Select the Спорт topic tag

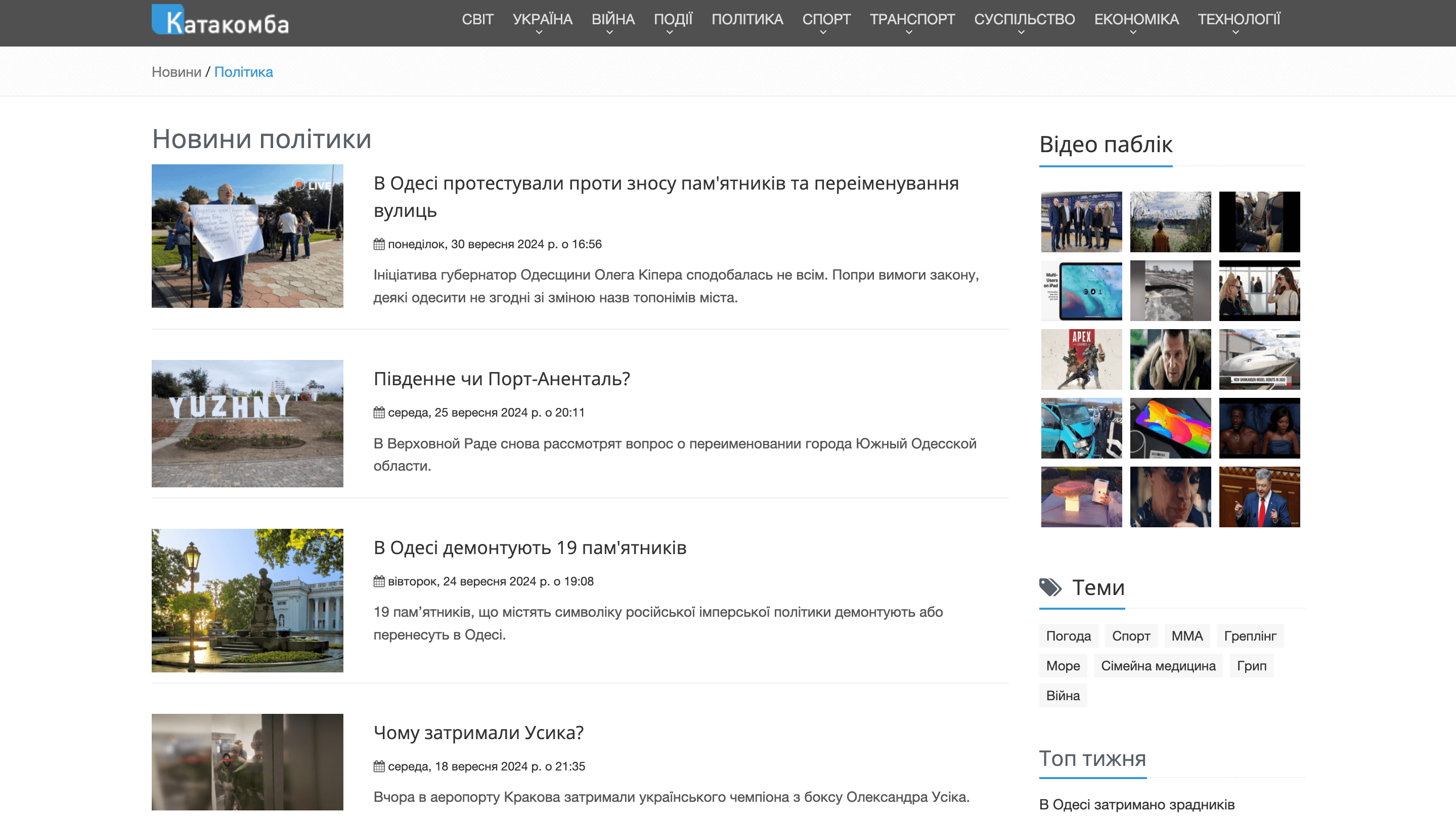tap(1131, 636)
